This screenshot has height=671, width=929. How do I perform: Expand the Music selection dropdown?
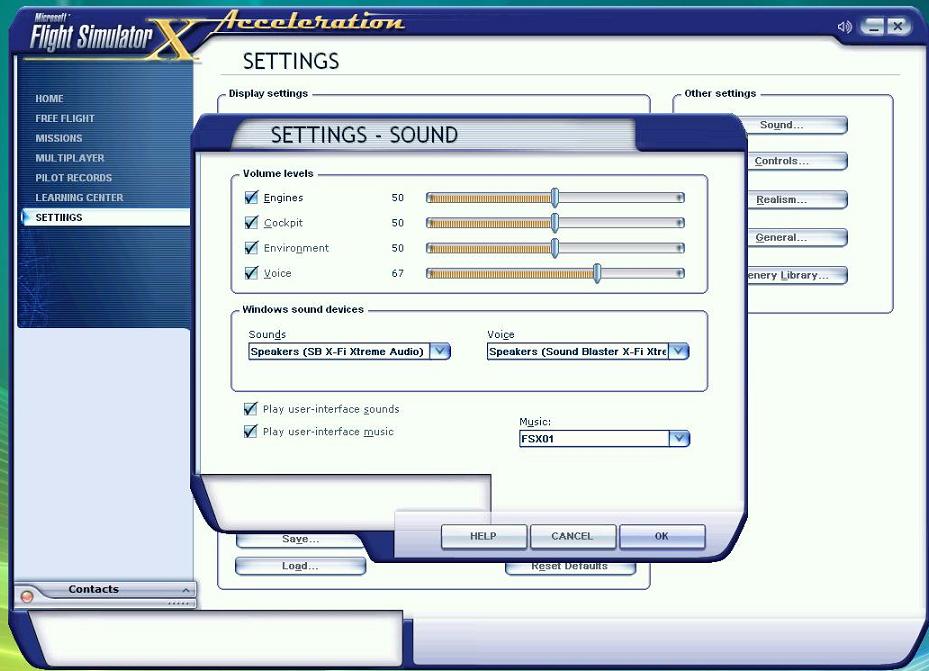(x=679, y=439)
